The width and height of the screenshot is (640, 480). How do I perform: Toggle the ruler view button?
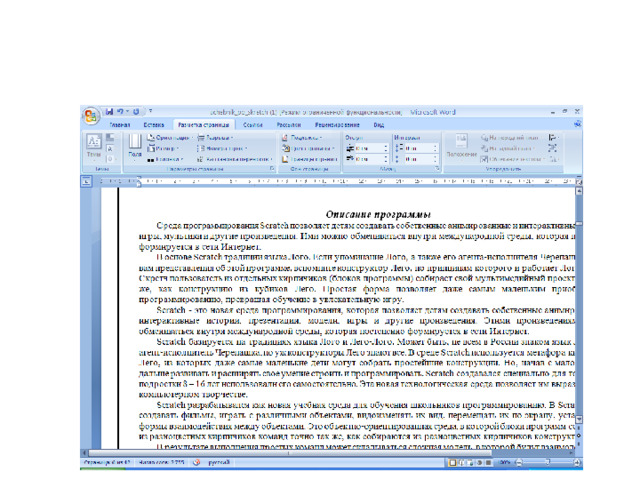tap(578, 180)
